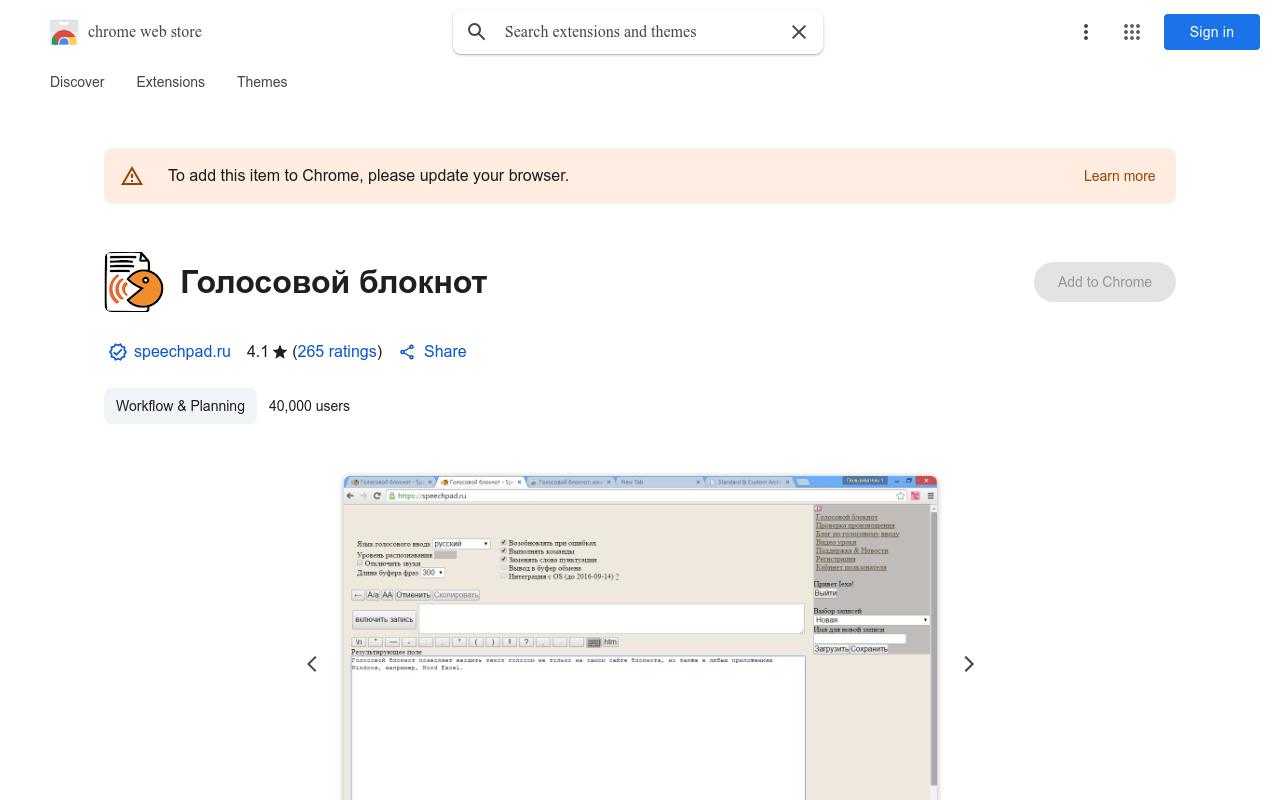Click the 40,000 users text

309,406
